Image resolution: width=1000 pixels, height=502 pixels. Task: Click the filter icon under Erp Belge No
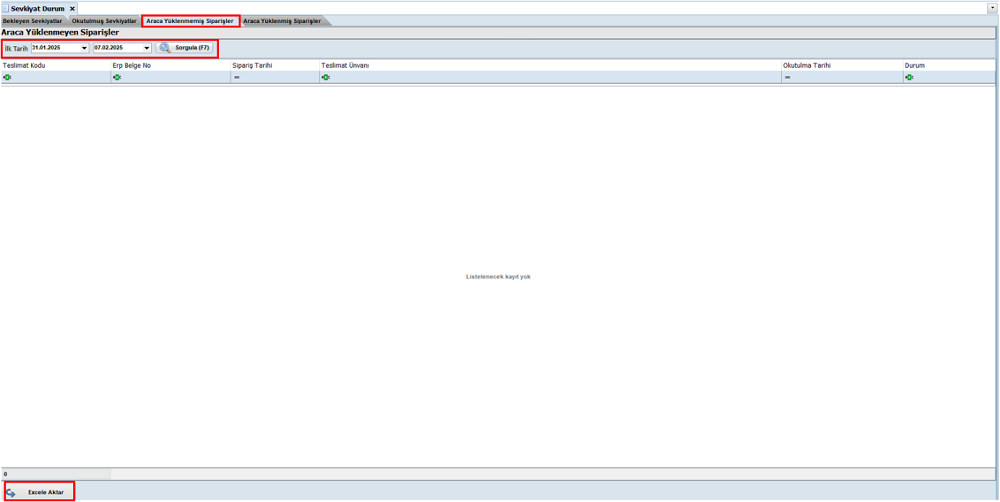(x=117, y=77)
